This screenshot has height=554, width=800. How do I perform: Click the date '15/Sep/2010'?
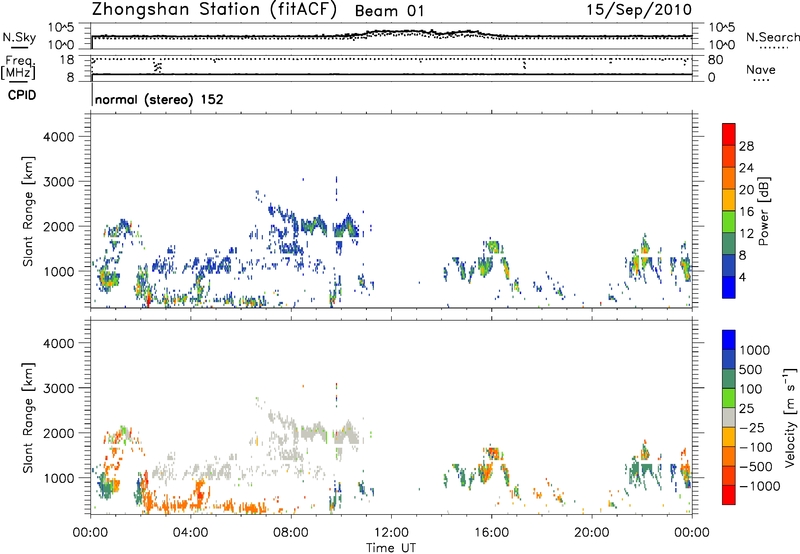coord(639,9)
